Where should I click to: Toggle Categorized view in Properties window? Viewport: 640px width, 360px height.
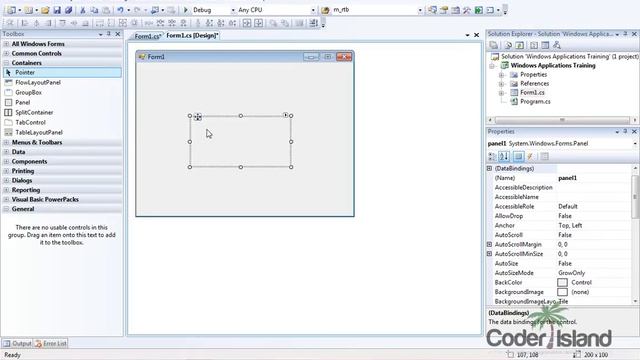point(493,156)
